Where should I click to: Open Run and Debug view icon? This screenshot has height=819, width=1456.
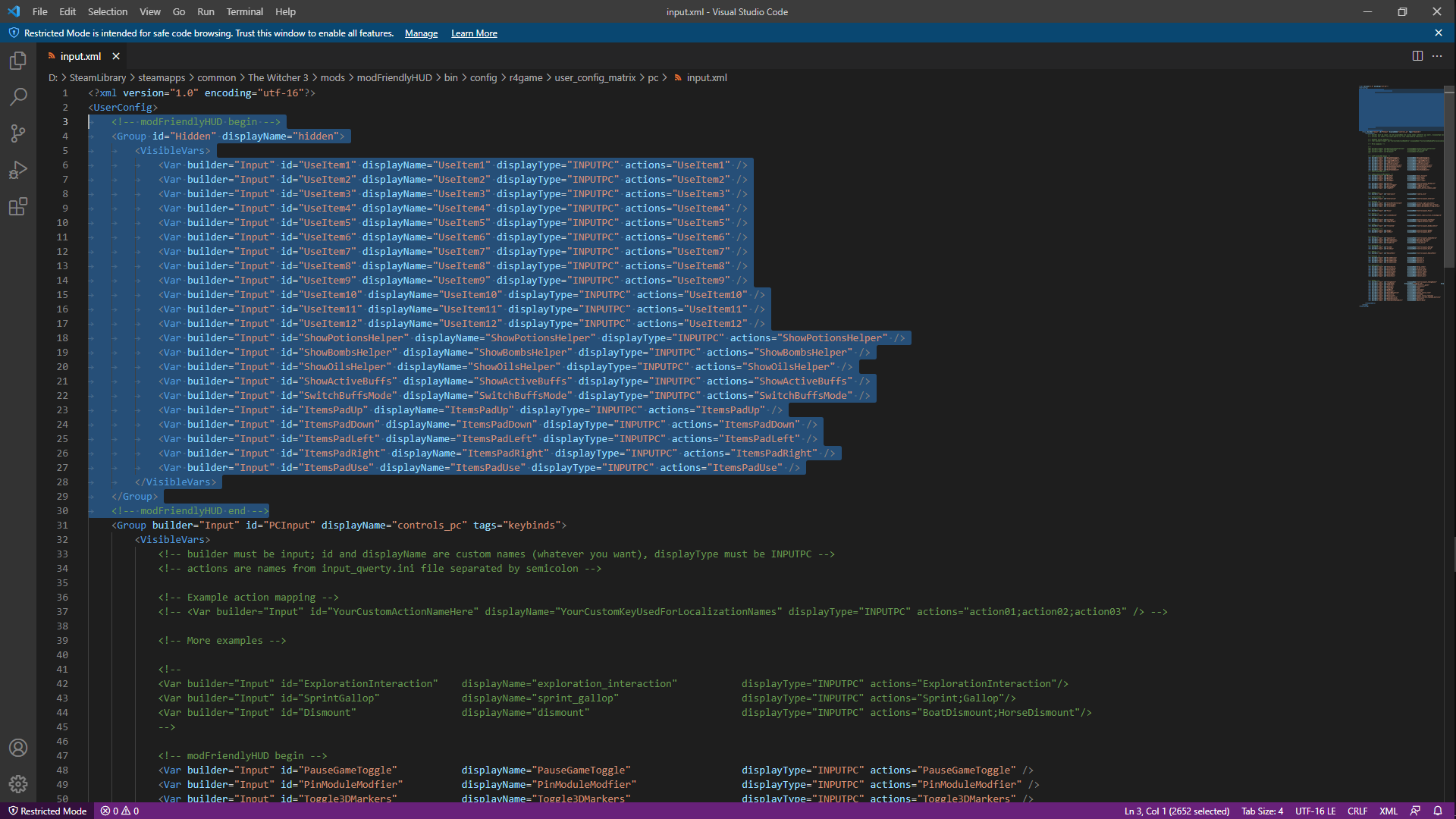point(18,170)
